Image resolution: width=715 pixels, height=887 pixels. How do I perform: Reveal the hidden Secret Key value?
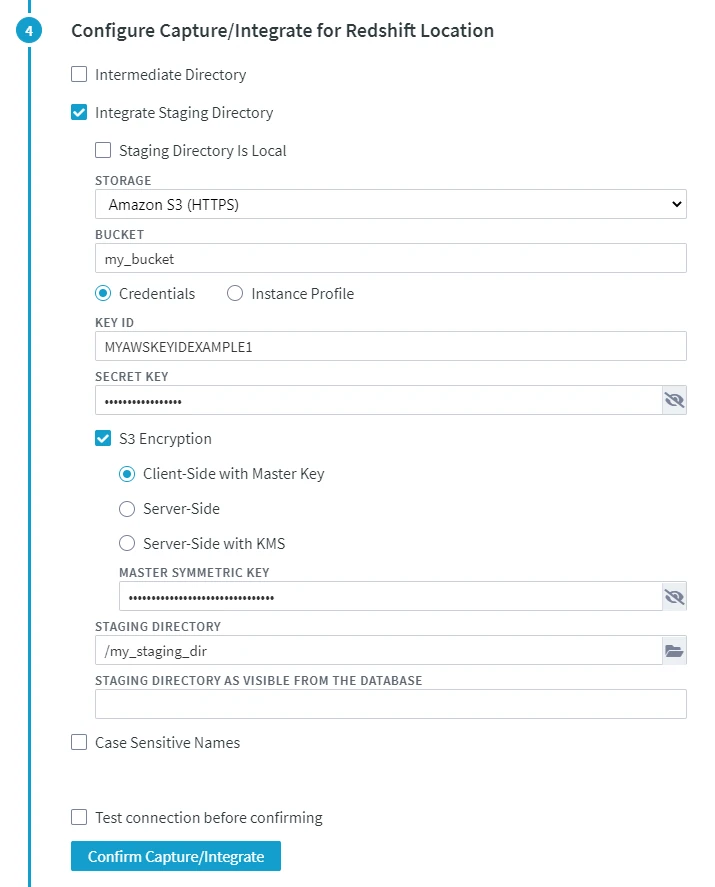[x=674, y=400]
